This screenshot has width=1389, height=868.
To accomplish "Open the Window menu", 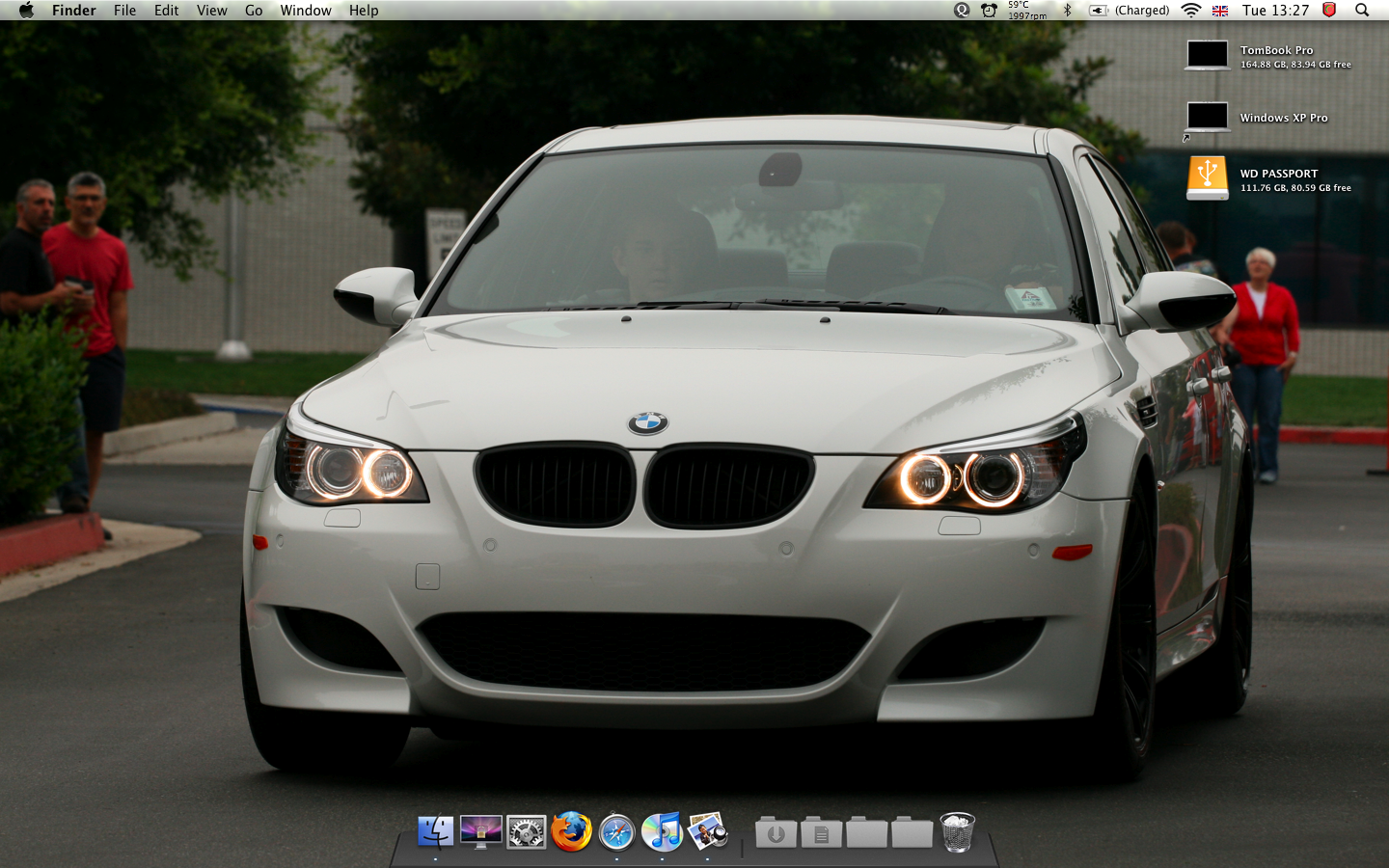I will (306, 10).
